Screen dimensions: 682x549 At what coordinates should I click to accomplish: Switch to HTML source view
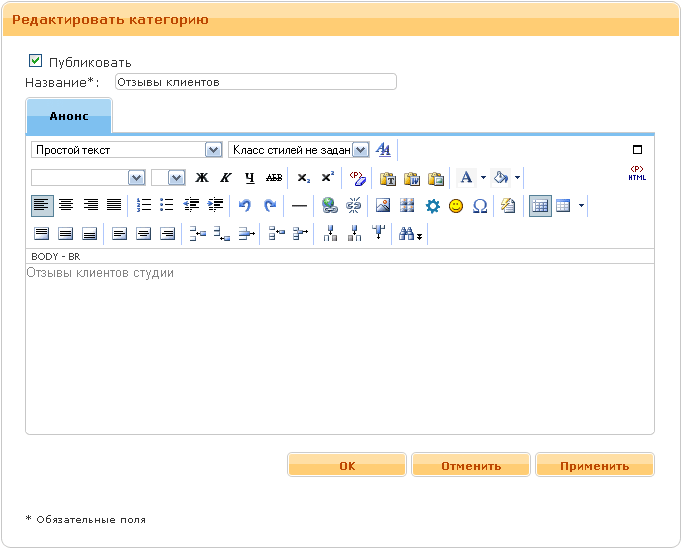[637, 173]
